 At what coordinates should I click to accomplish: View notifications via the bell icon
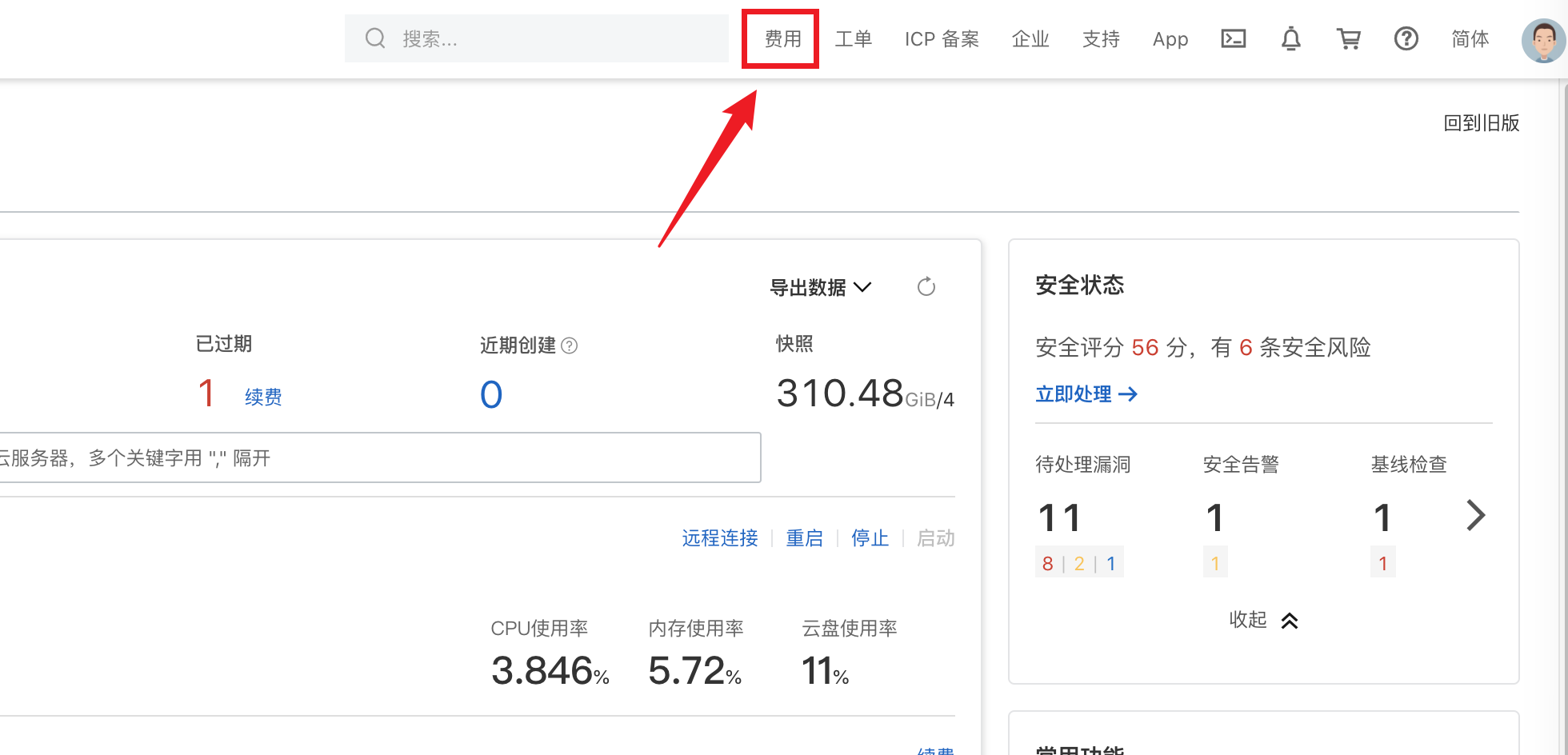coord(1291,38)
